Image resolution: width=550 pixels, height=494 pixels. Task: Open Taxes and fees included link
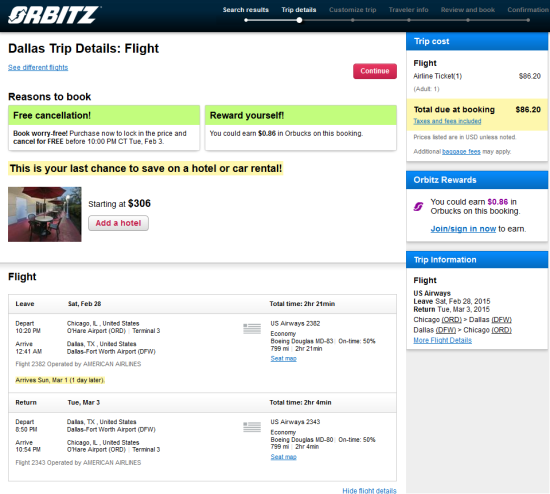click(447, 121)
